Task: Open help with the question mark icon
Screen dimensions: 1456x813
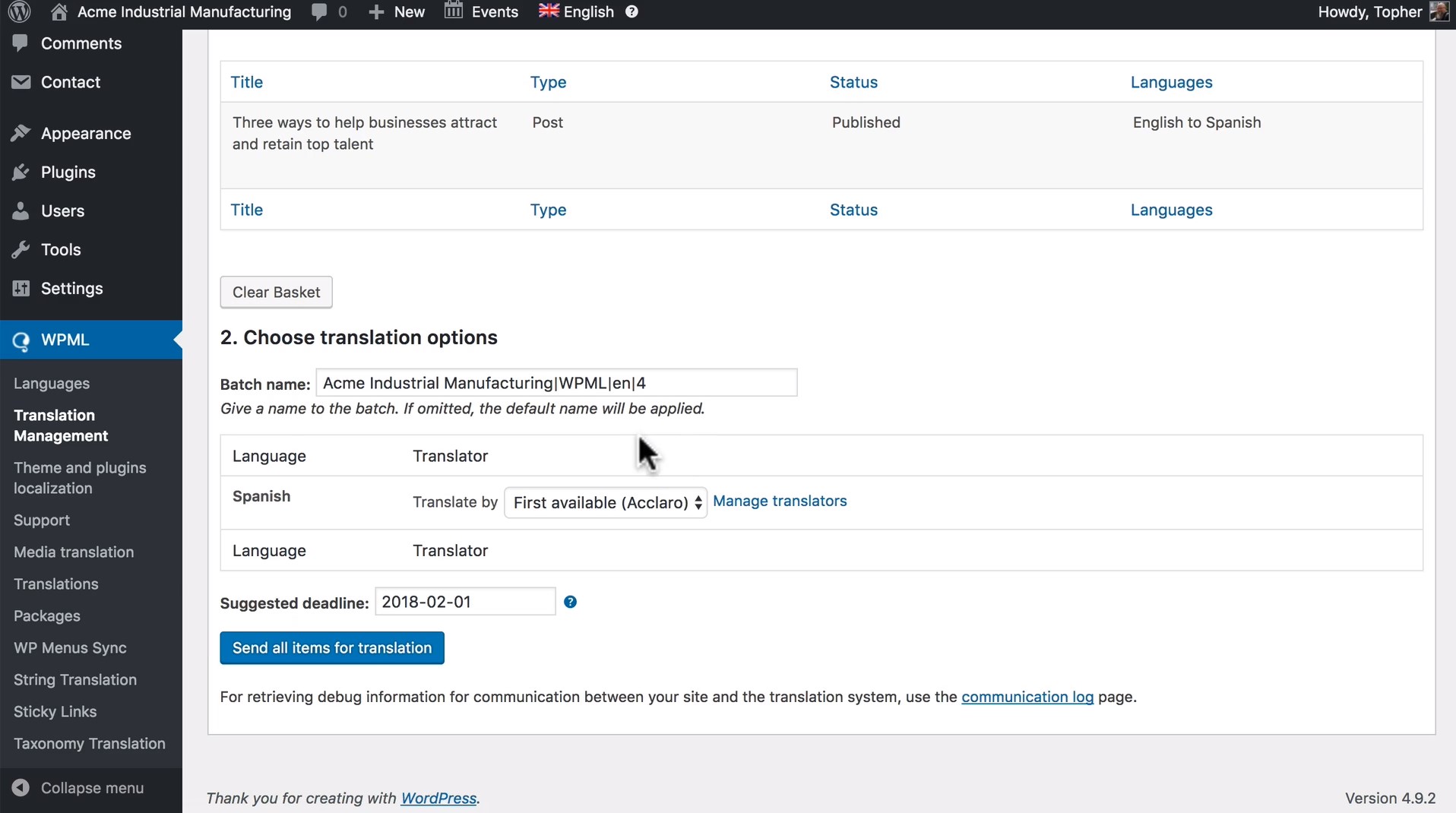Action: coord(631,11)
